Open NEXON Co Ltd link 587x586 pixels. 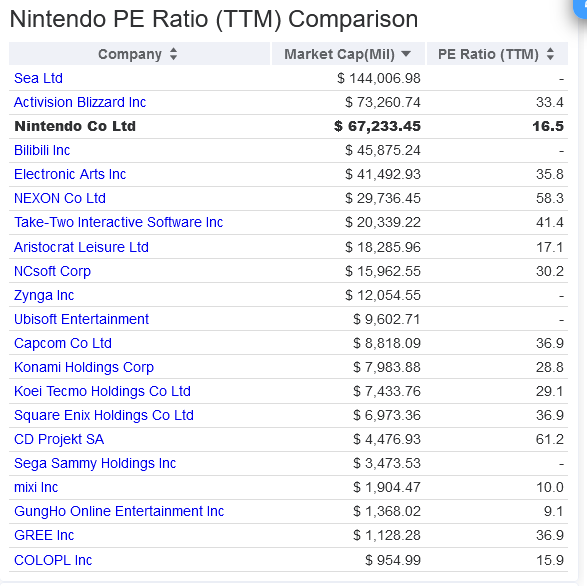tap(60, 198)
